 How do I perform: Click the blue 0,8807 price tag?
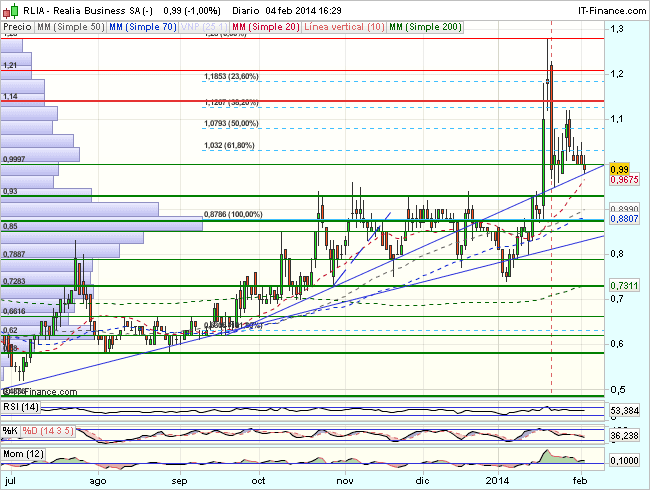click(x=624, y=218)
